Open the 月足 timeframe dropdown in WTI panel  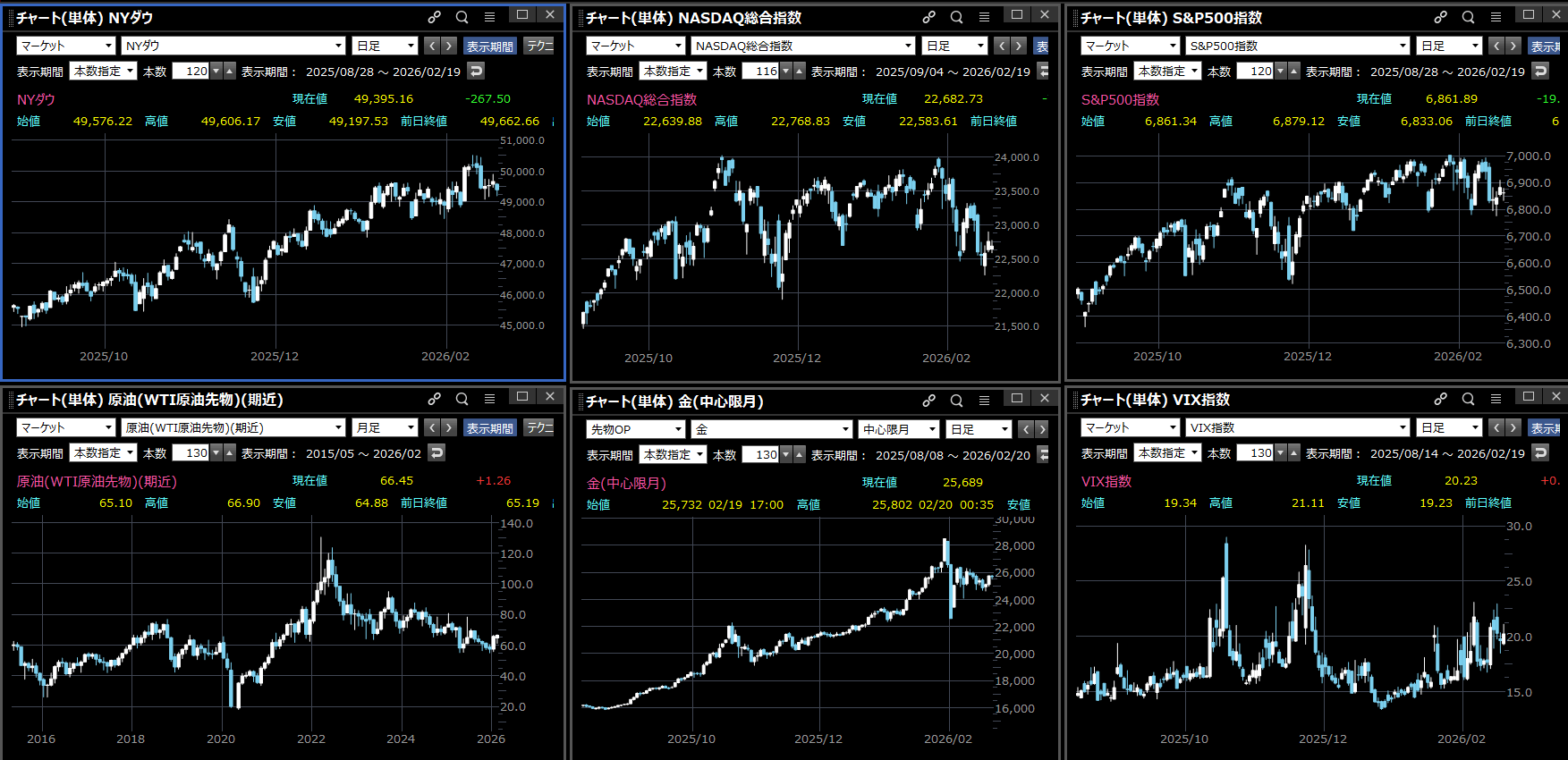tap(385, 428)
